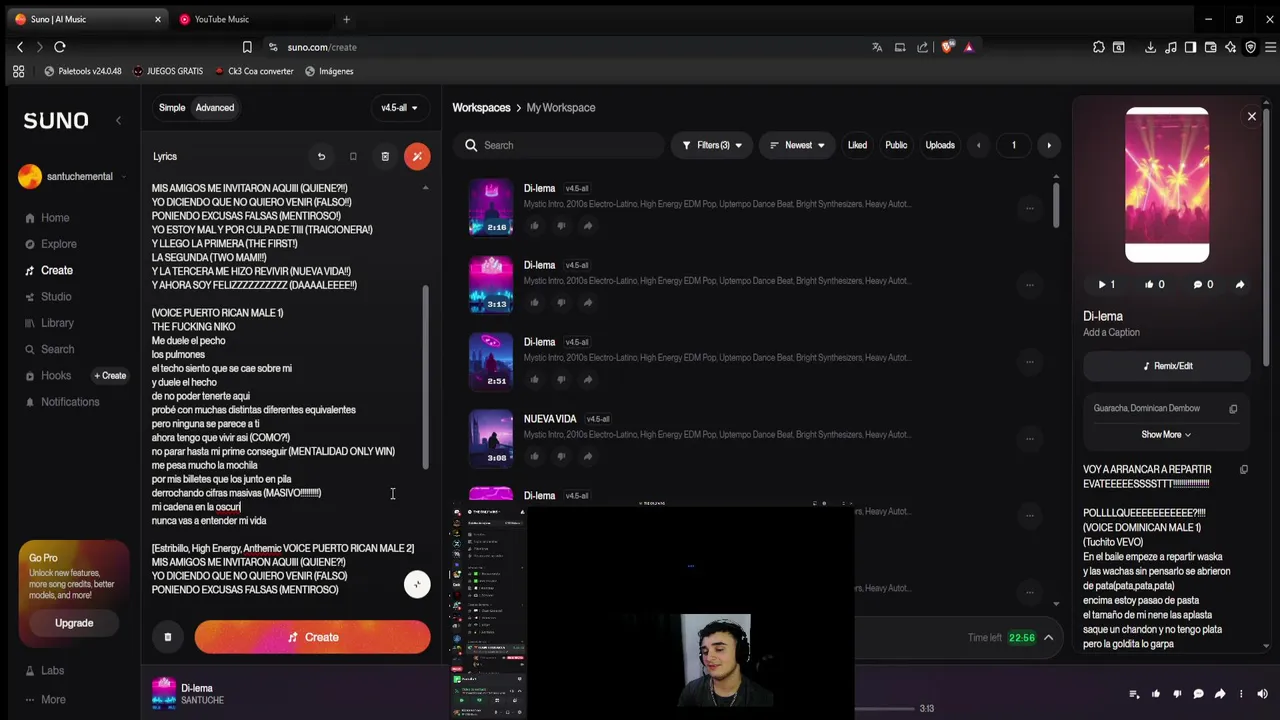Toggle the Public filter

click(896, 145)
